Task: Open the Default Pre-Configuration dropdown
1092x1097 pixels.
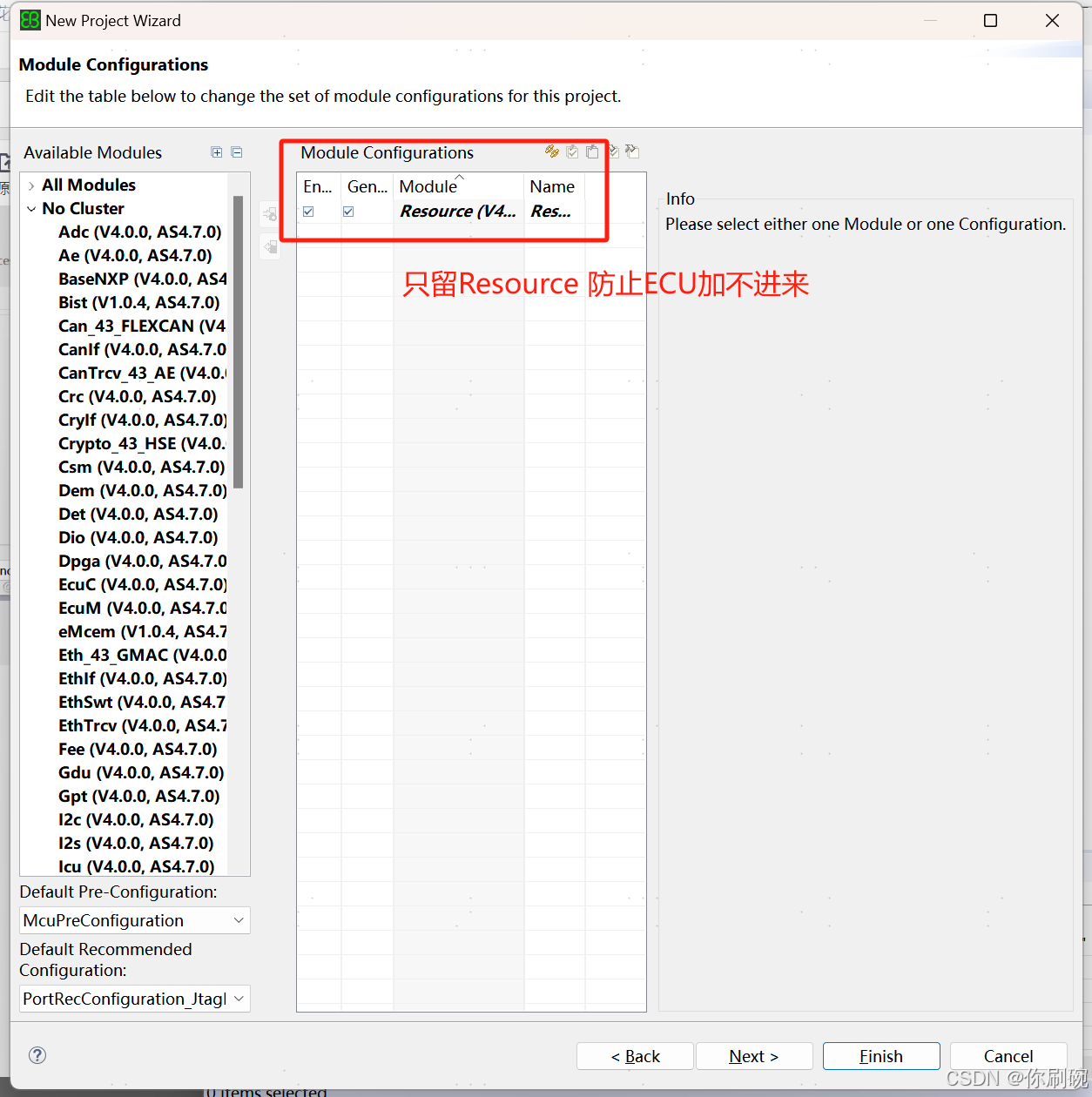Action: point(135,920)
